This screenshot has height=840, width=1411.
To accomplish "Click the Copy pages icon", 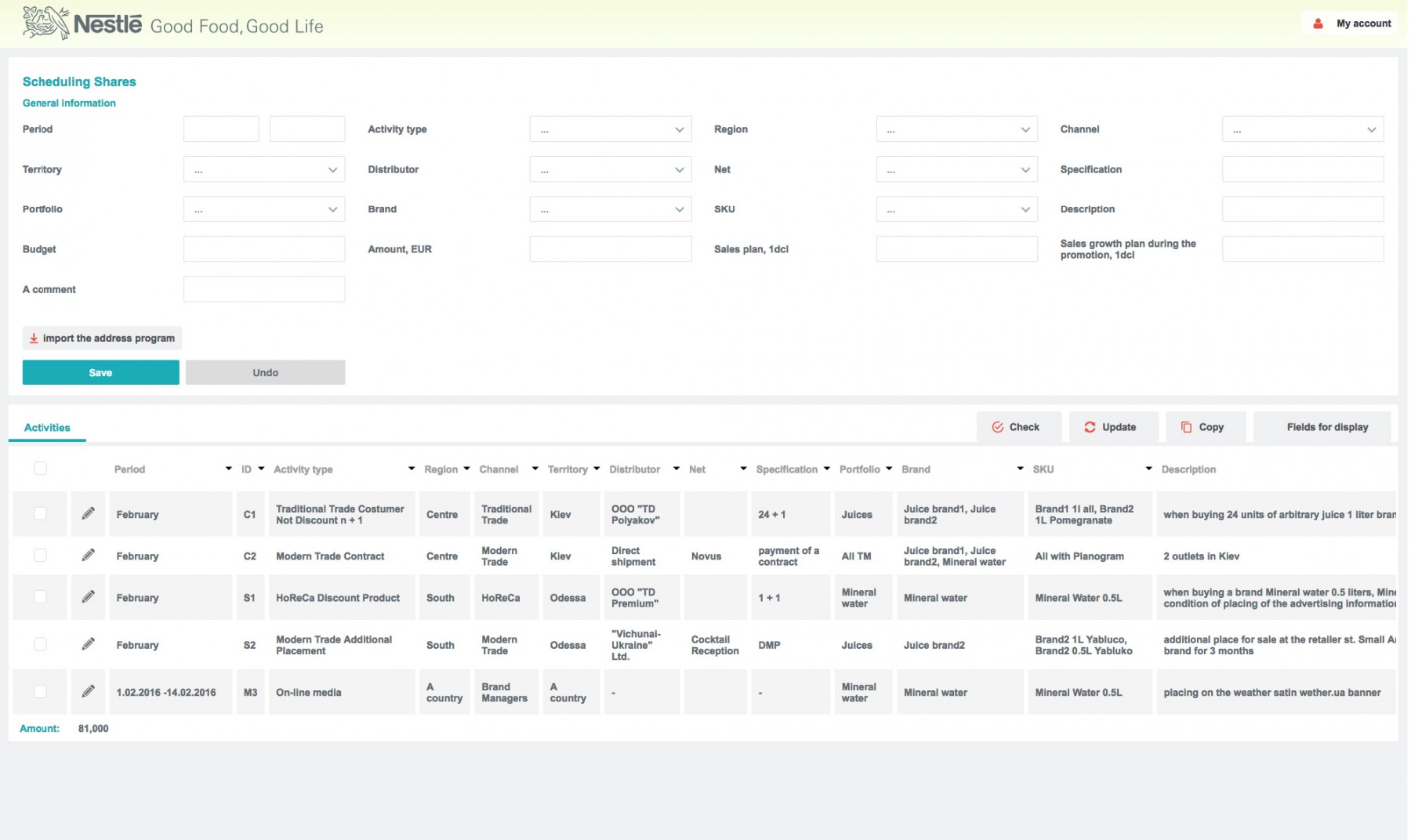I will 1186,427.
